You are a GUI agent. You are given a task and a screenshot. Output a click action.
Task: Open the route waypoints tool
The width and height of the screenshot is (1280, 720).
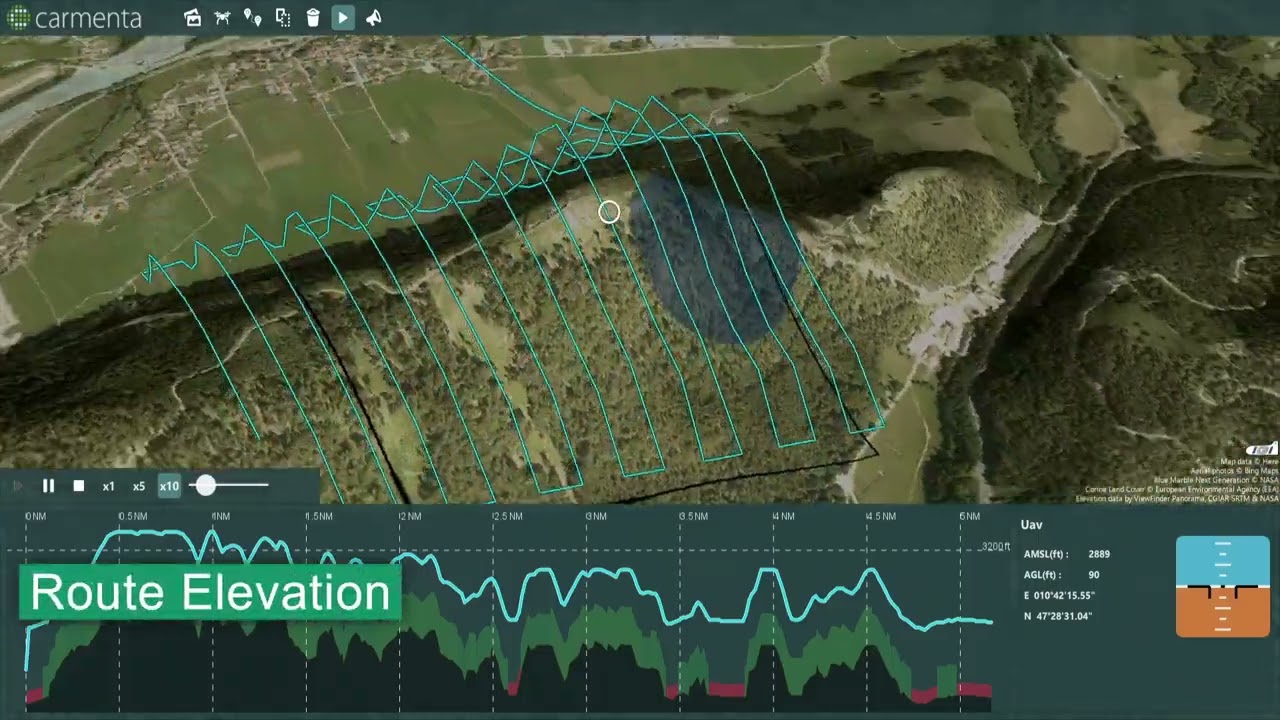(x=252, y=17)
